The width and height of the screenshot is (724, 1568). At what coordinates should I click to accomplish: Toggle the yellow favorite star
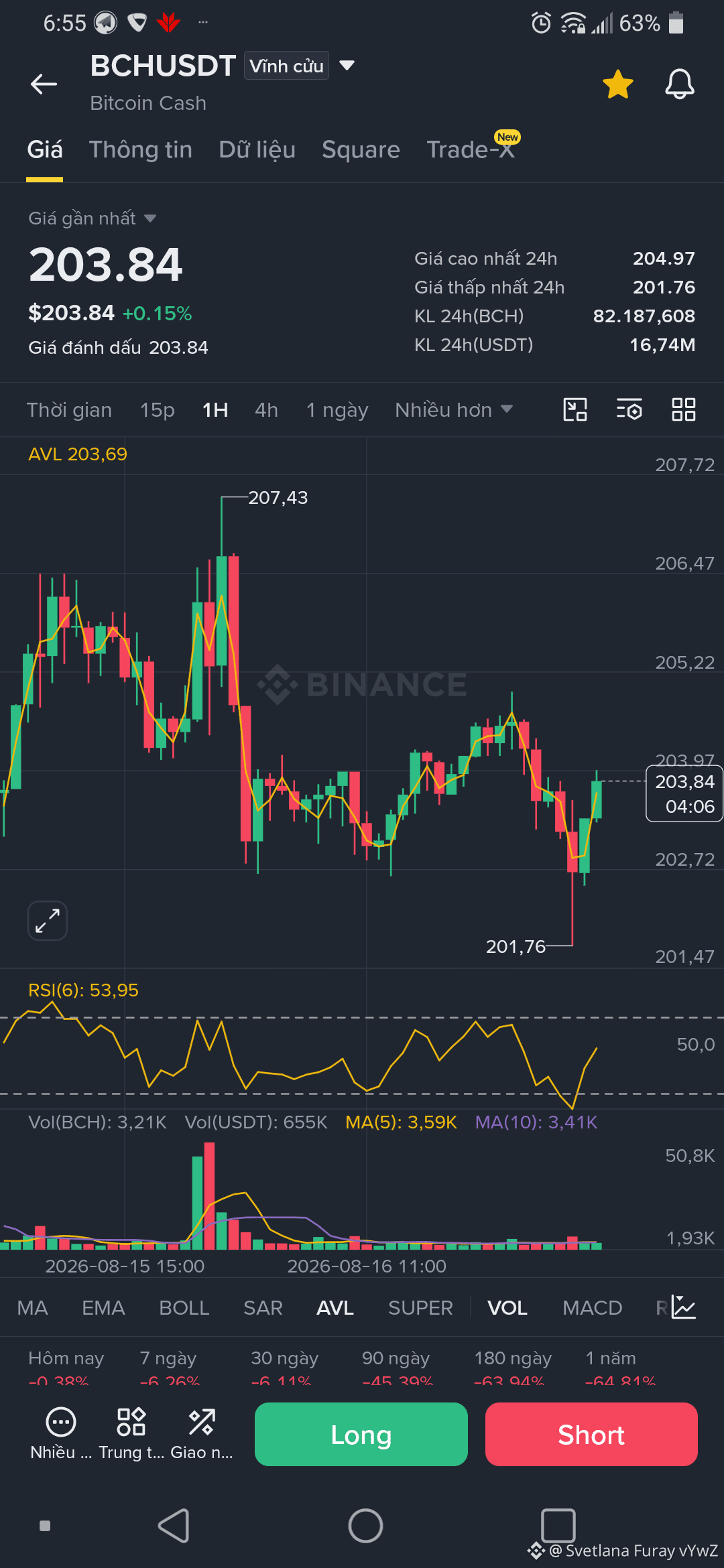pos(617,84)
